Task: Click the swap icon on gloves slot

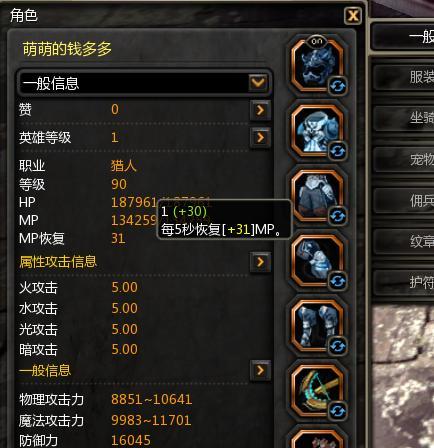Action: click(338, 281)
